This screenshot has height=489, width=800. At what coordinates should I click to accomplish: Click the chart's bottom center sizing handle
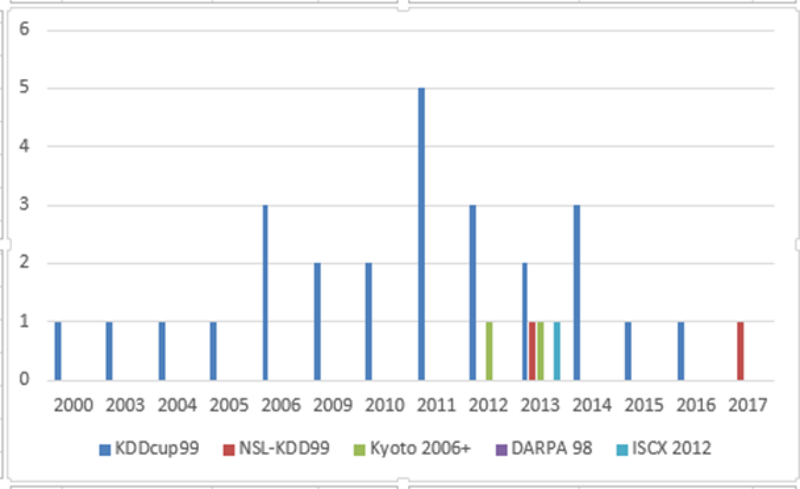pyautogui.click(x=403, y=482)
